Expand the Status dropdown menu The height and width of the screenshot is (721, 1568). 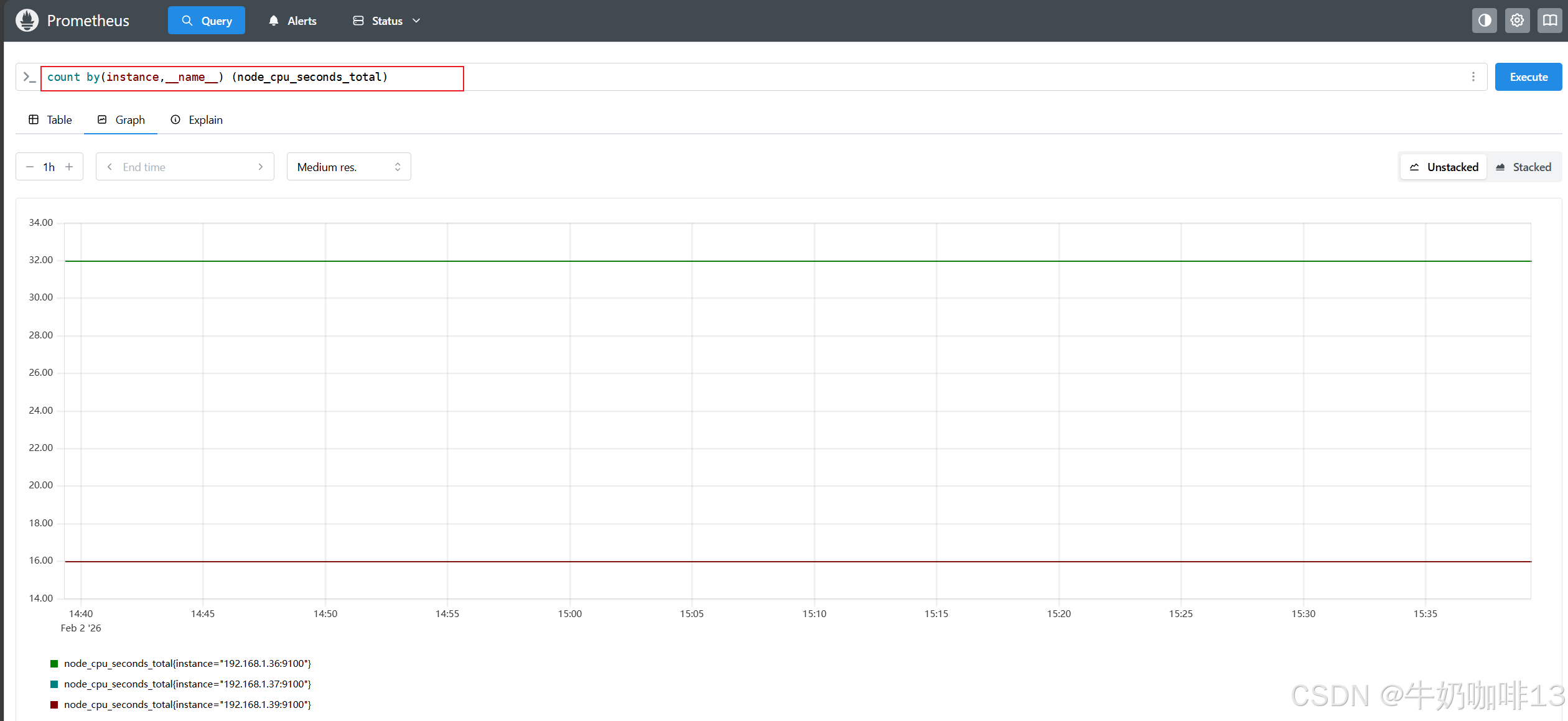[x=386, y=21]
